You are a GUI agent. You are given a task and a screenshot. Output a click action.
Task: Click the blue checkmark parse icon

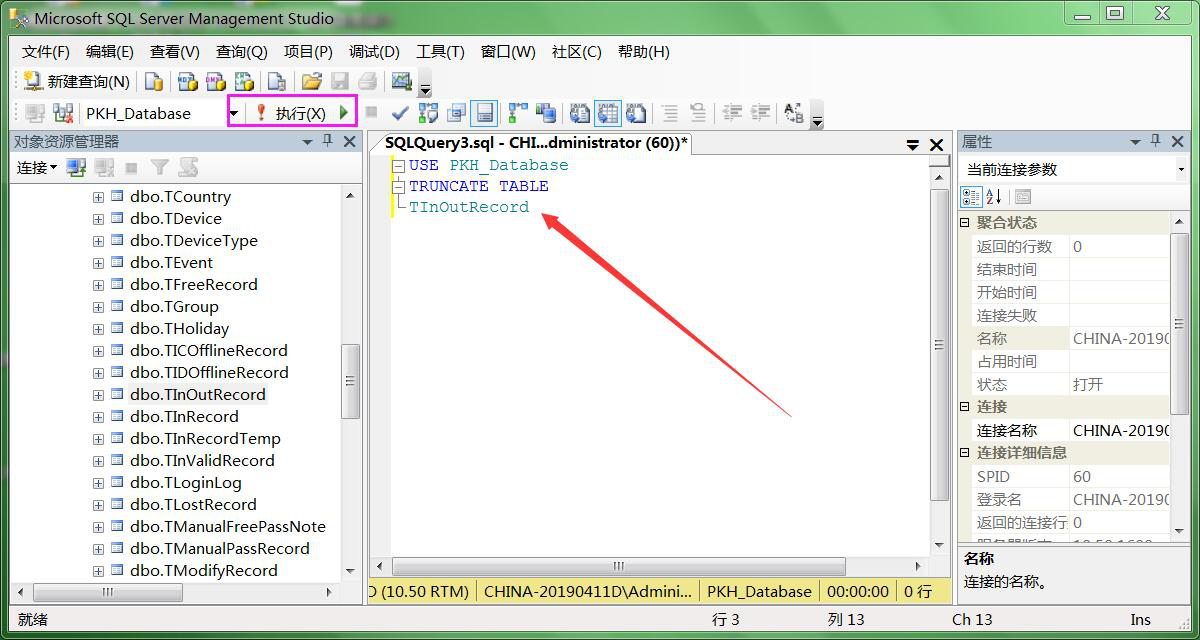399,113
